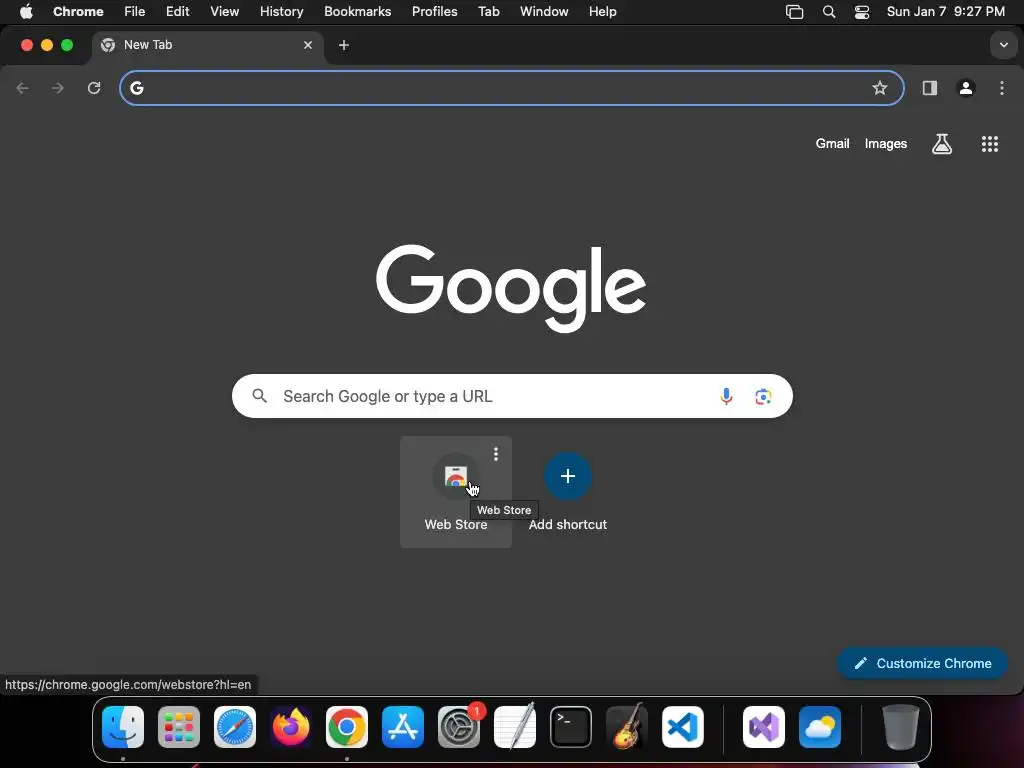The height and width of the screenshot is (768, 1024).
Task: Open Chrome's side panel
Action: pyautogui.click(x=930, y=88)
